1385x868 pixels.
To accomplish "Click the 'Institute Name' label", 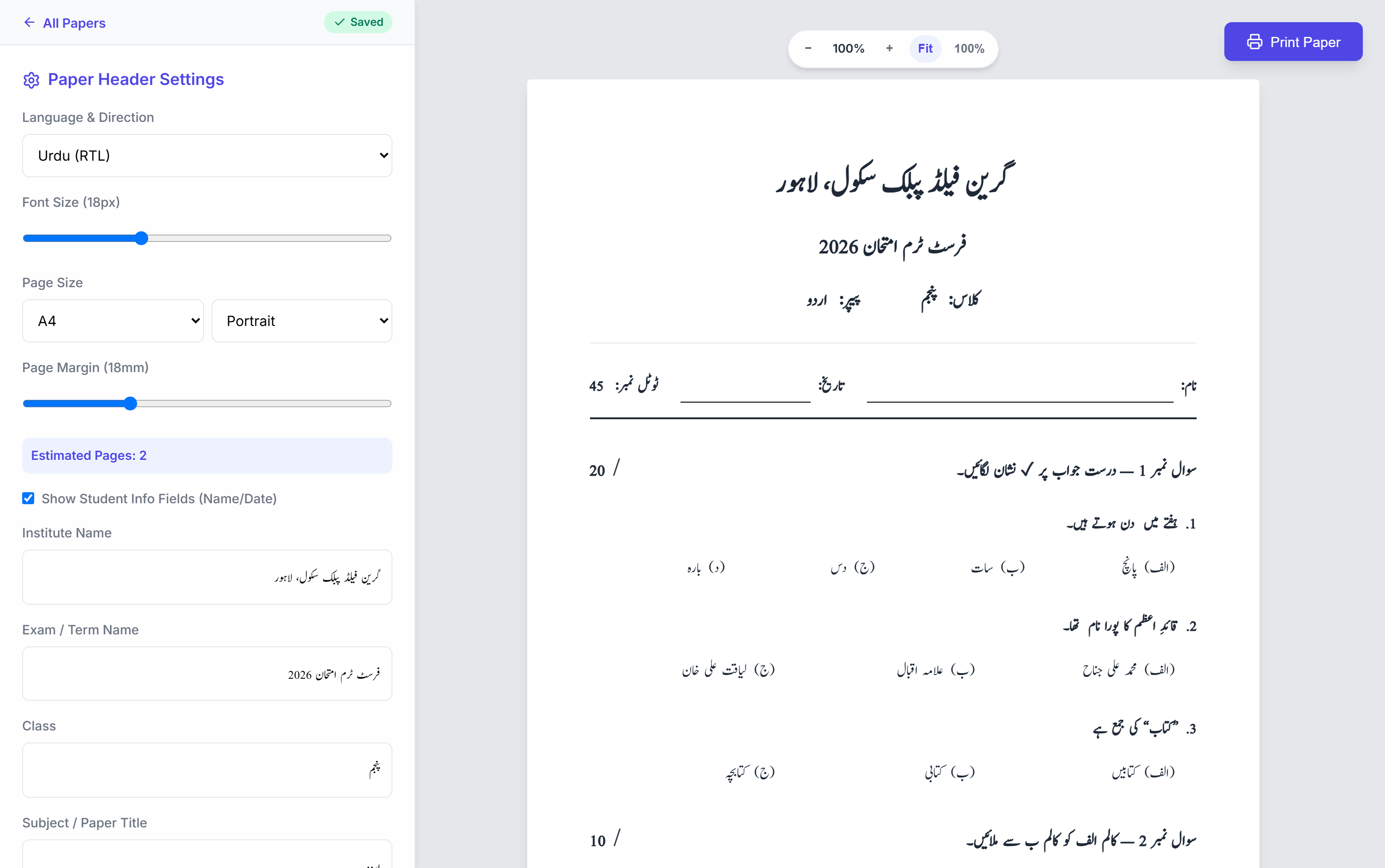I will click(x=67, y=533).
